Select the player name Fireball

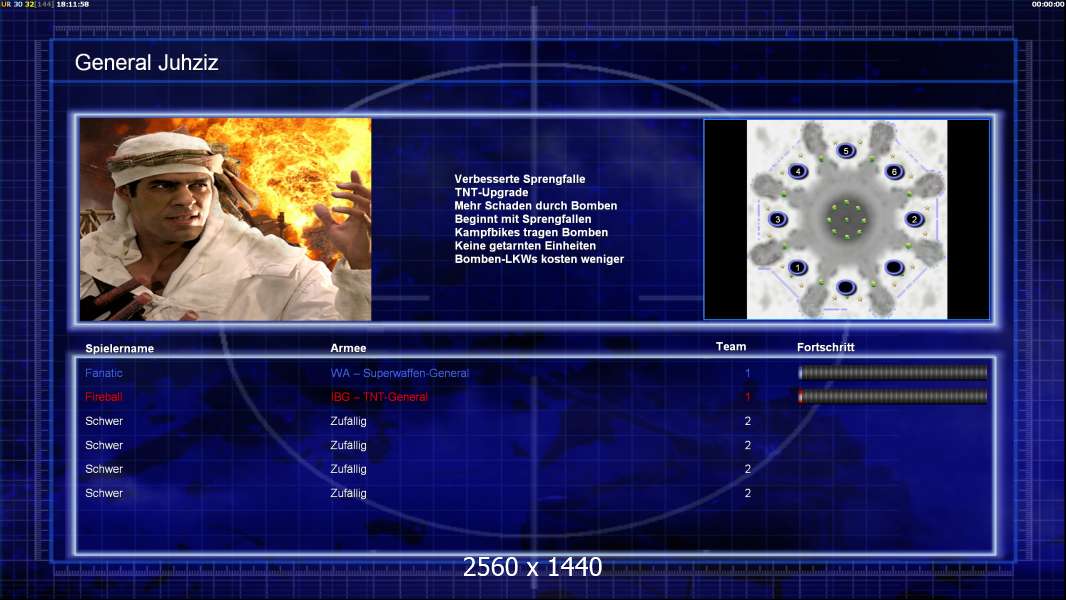click(x=104, y=397)
